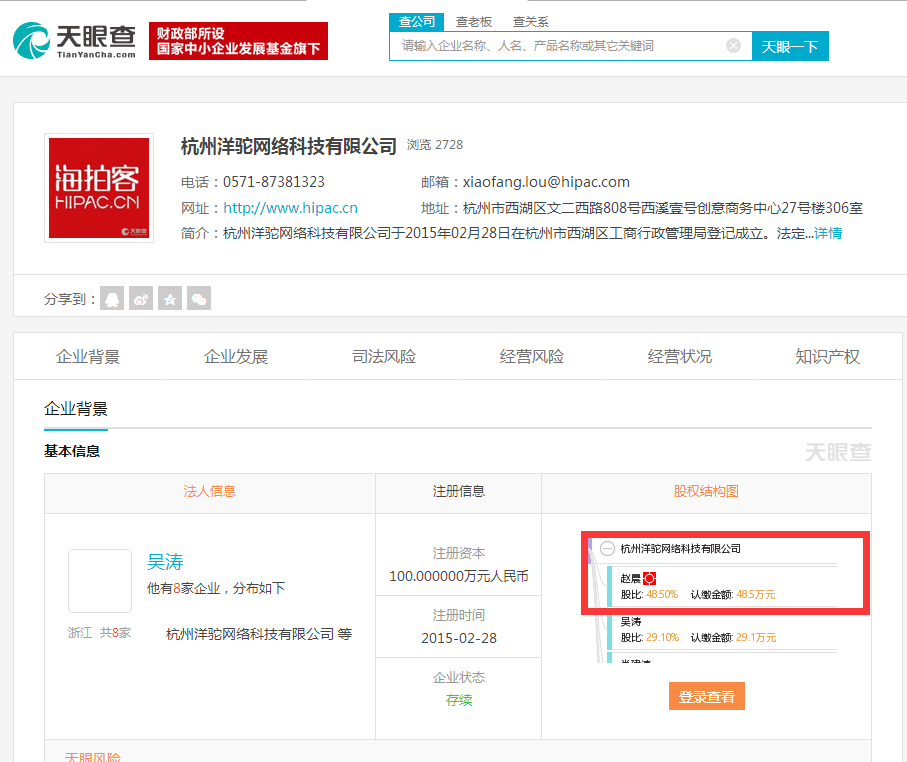The width and height of the screenshot is (907, 762).
Task: Click the 存续 company status
Action: tap(459, 700)
